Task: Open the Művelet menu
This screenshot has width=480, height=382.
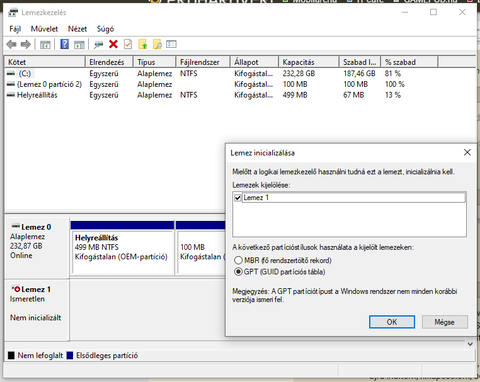Action: [44, 29]
